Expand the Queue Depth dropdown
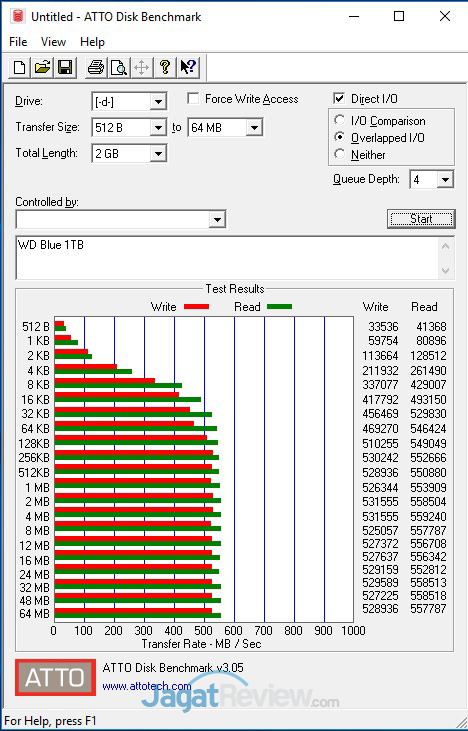This screenshot has height=731, width=468. 445,179
